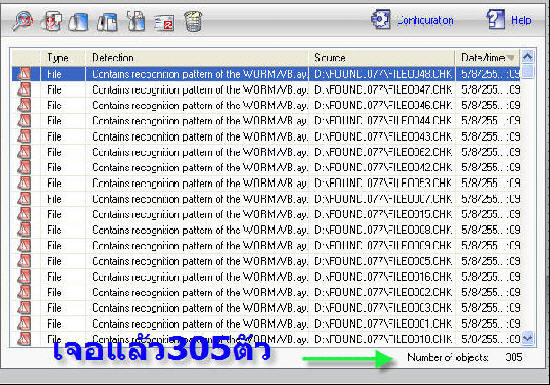Screen dimensions: 550x385
Task: Click the warning icon of the FILE0001.CHK row
Action: pyautogui.click(x=24, y=323)
